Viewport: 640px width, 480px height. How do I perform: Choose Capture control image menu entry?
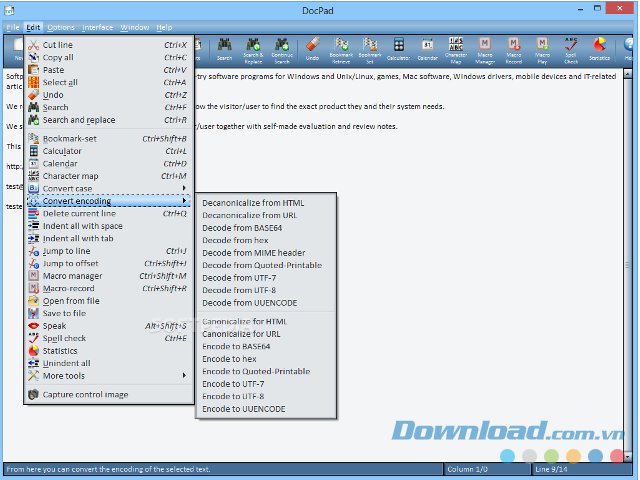pos(85,395)
